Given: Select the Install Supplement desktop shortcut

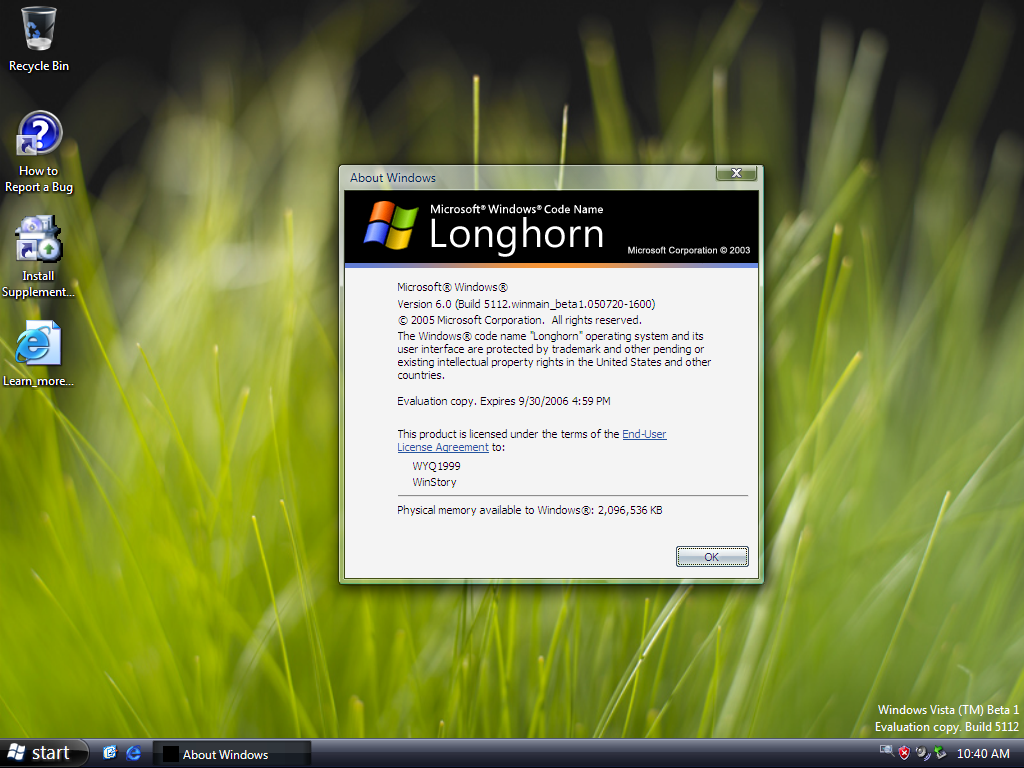Looking at the screenshot, I should 39,257.
